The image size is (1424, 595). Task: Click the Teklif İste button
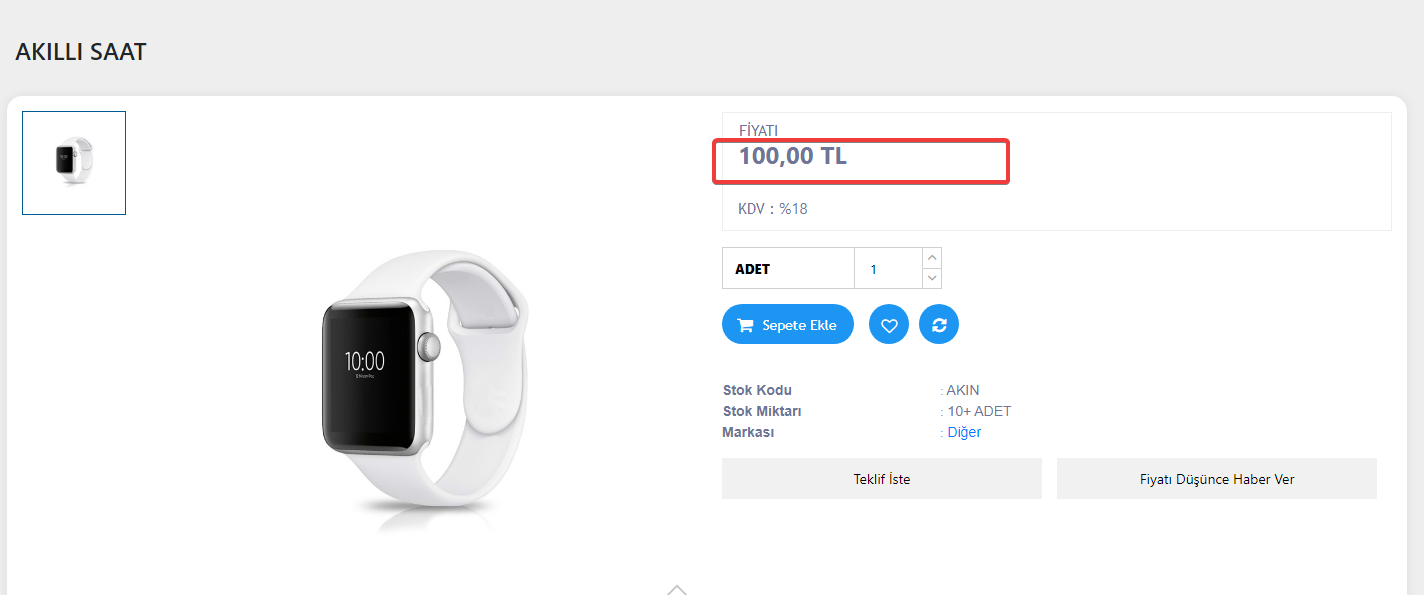click(882, 479)
